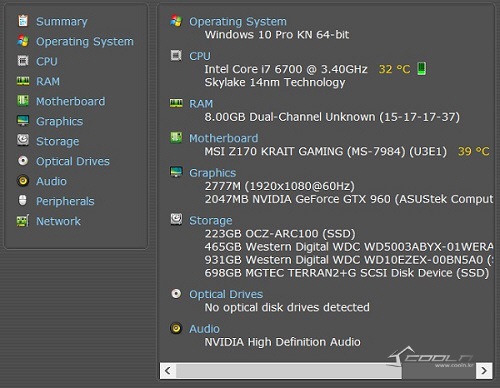Click '2777M (1920x1080@60Hz)' monitor text
This screenshot has width=500, height=388.
[279, 186]
